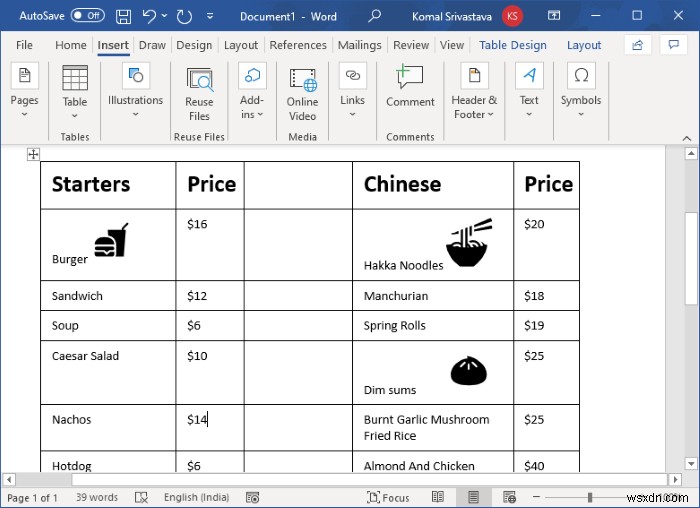The height and width of the screenshot is (508, 700).
Task: Collapse the ribbon with the chevron
Action: point(687,138)
